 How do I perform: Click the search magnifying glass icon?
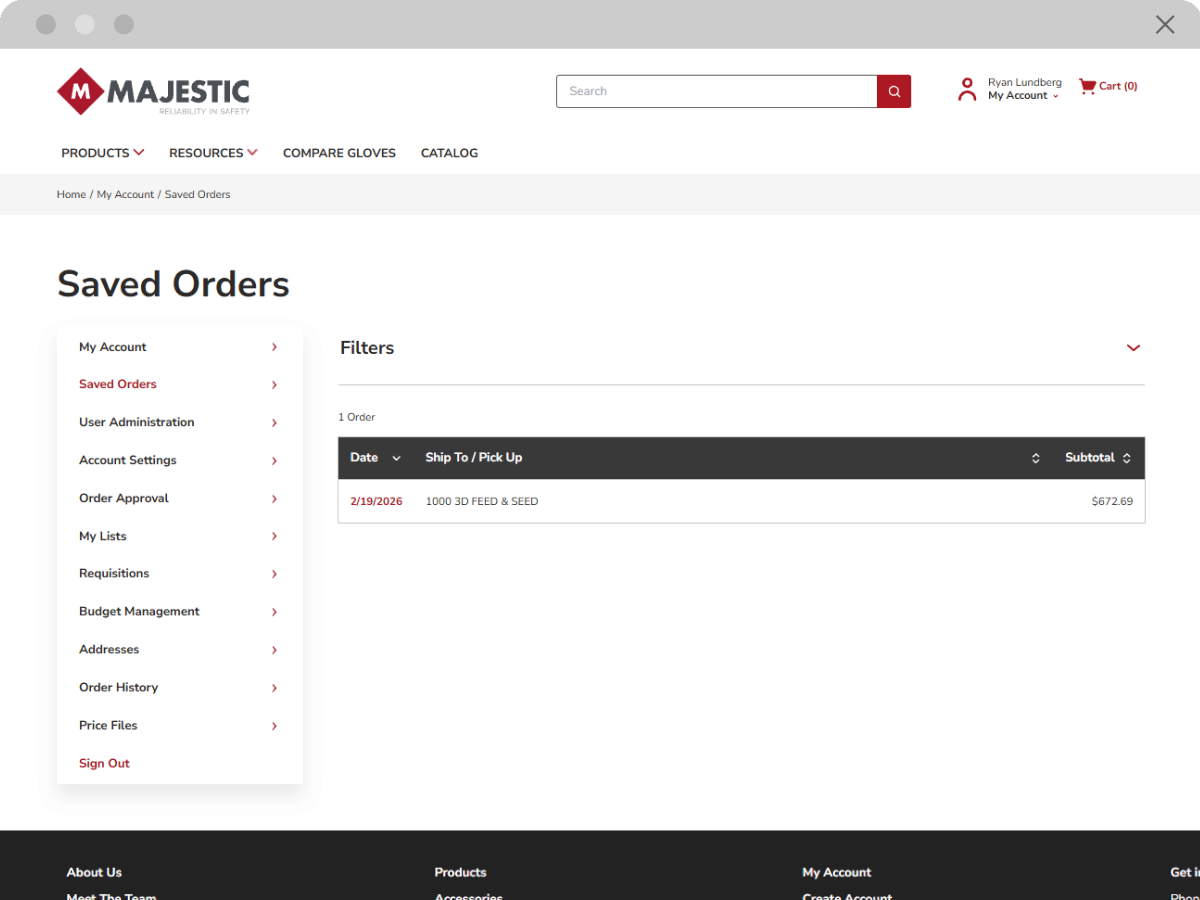click(x=893, y=91)
